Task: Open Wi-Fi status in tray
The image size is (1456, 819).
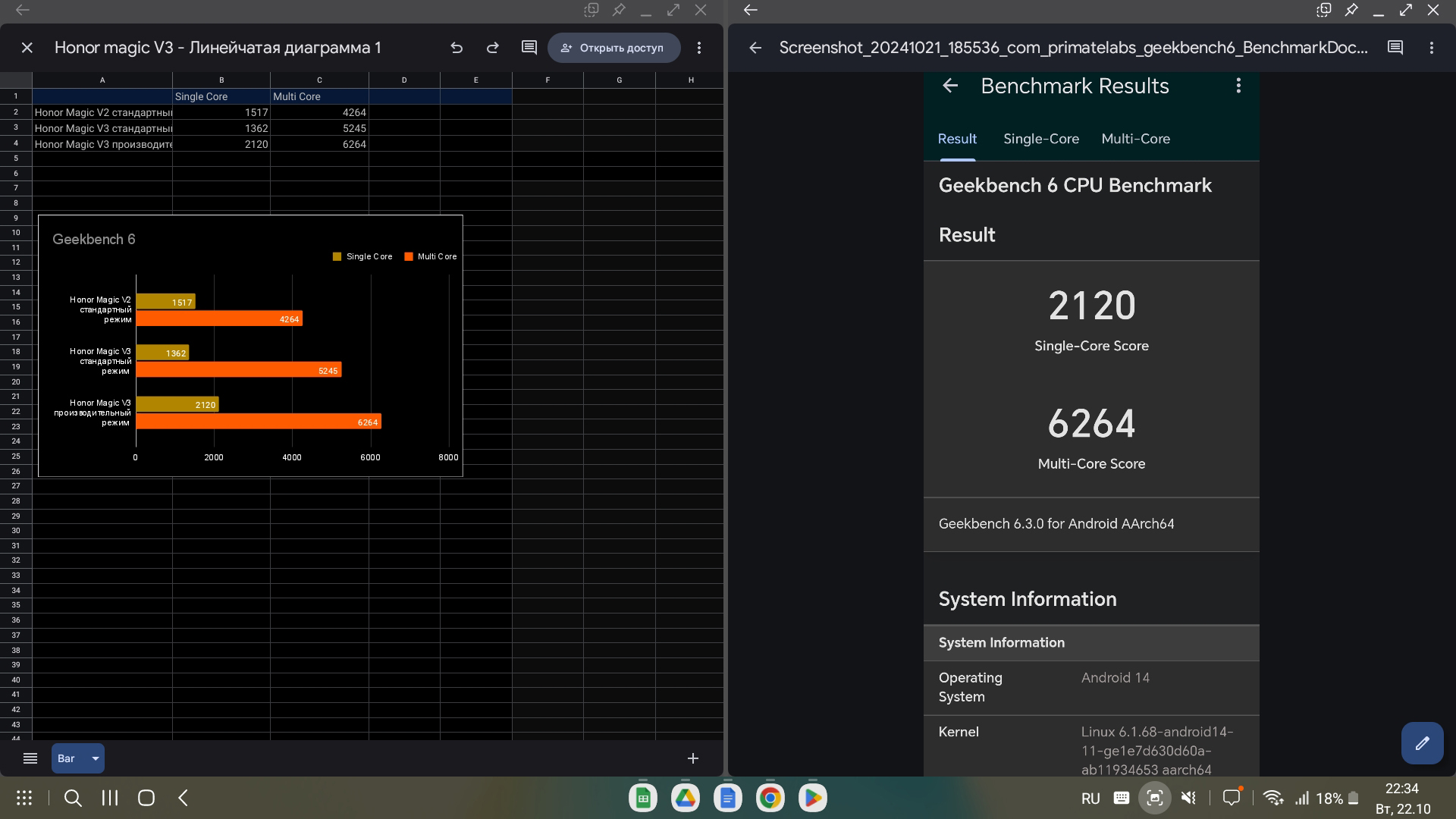Action: tap(1273, 798)
